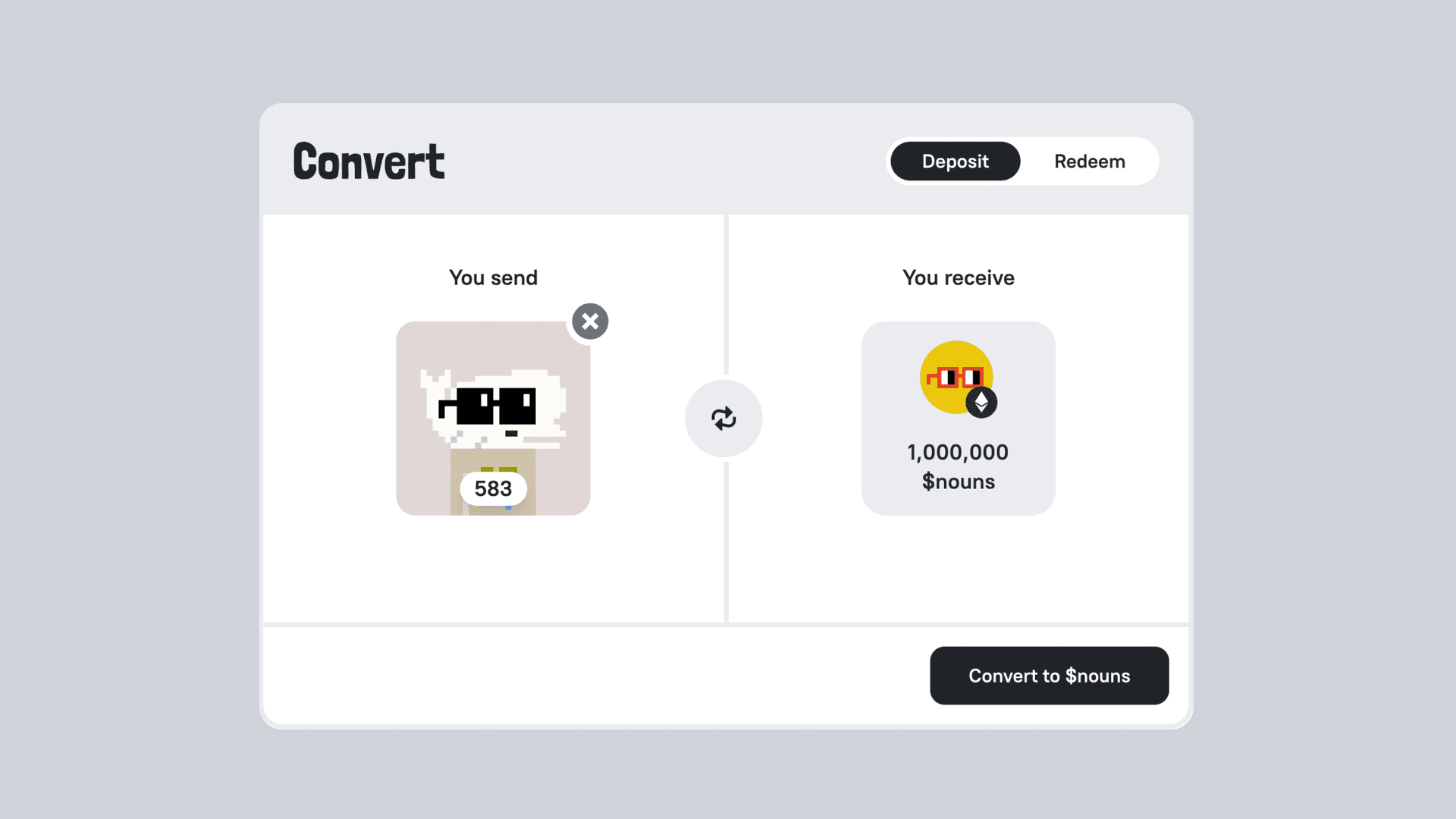This screenshot has height=819, width=1456.
Task: Click the Ethereum diamond badge
Action: [x=981, y=403]
